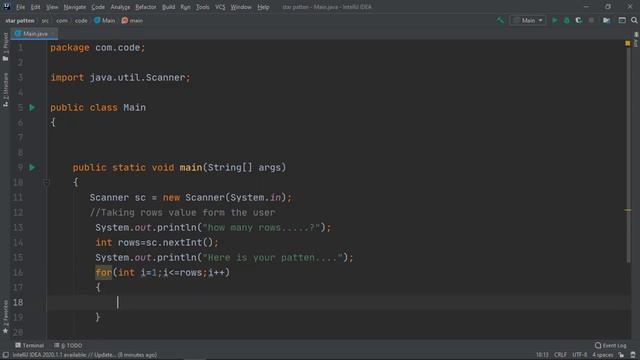
Task: Click the 'how many rows' string on line 13
Action: pos(261,228)
